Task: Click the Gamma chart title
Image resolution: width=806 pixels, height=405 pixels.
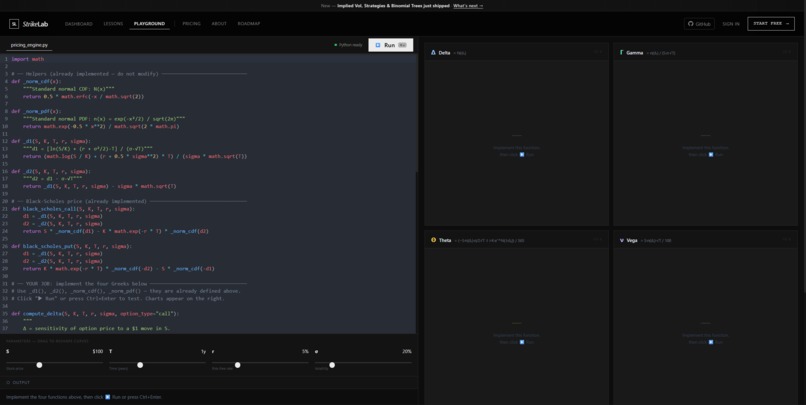Action: point(635,53)
